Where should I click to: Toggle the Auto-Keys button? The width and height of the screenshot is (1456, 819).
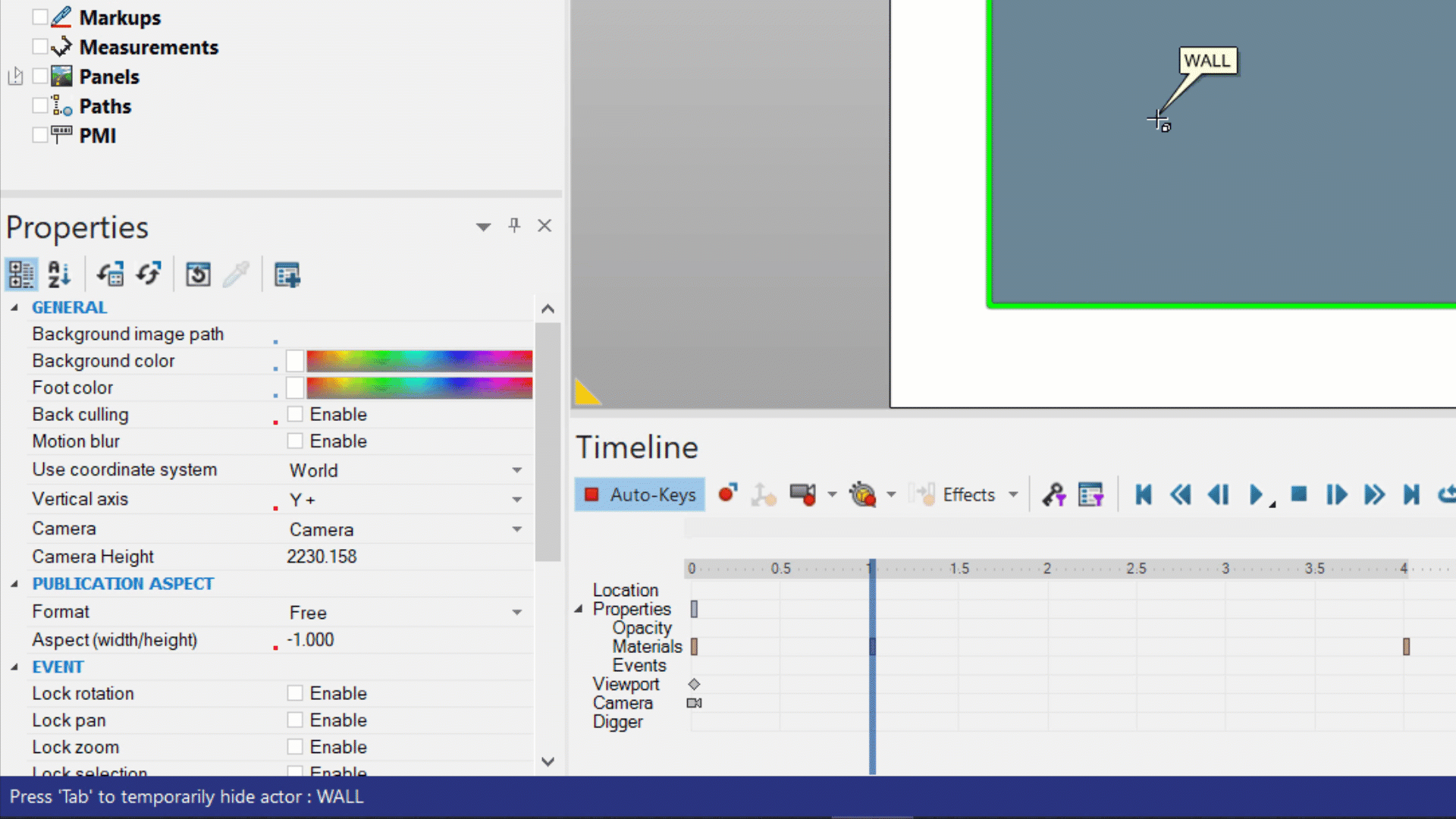[639, 495]
